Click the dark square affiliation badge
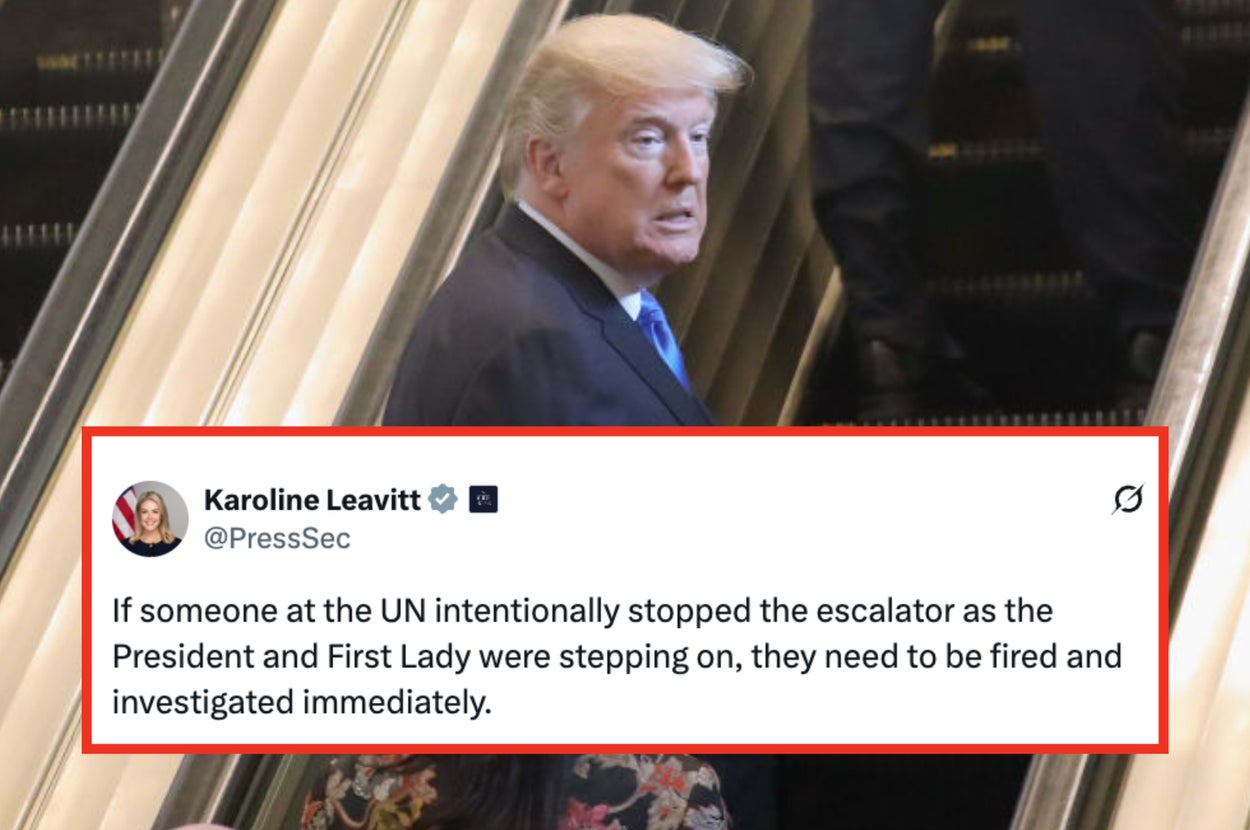The height and width of the screenshot is (830, 1250). (x=483, y=499)
